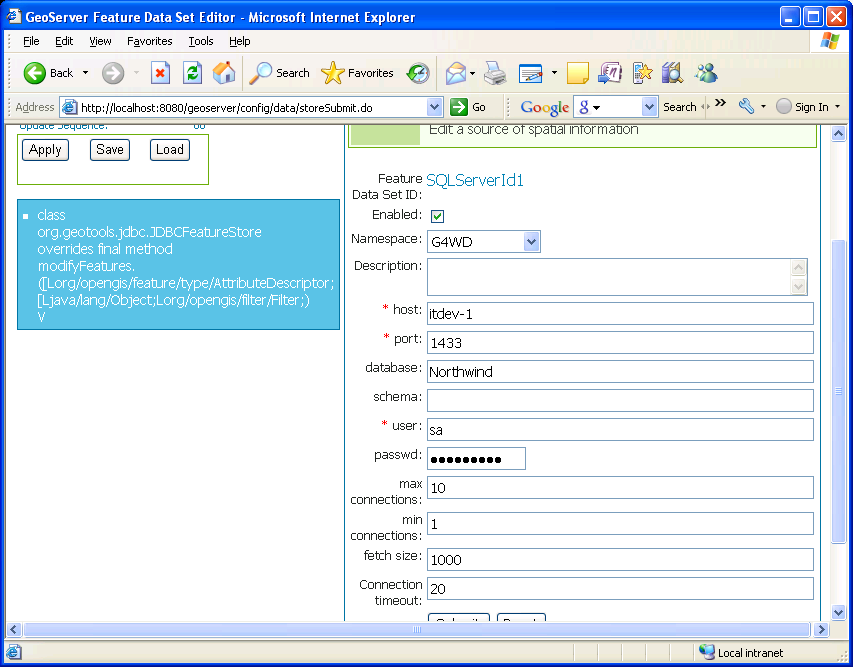Click the Research toolbar icon
The height and width of the screenshot is (667, 853).
[x=610, y=73]
